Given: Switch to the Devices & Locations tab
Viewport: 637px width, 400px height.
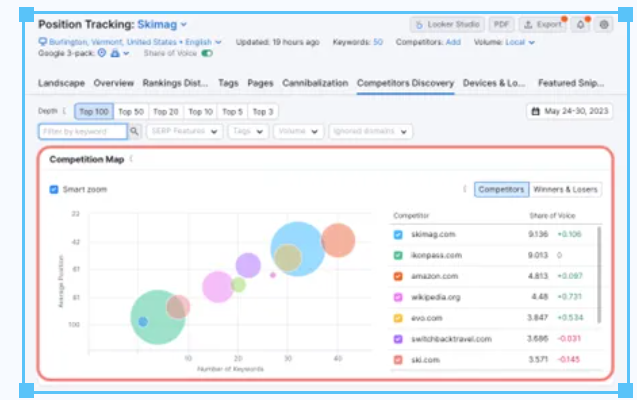Looking at the screenshot, I should click(494, 83).
